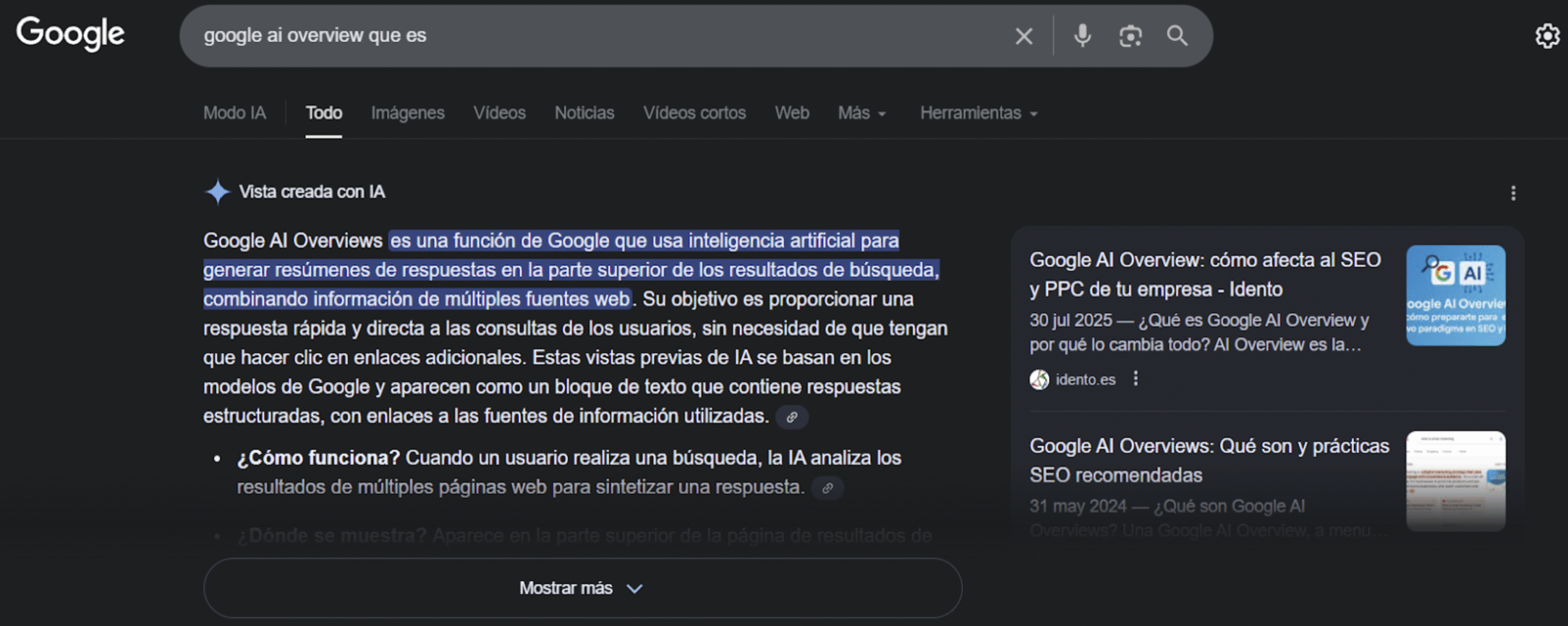The width and height of the screenshot is (1568, 626).
Task: Select the Modo IA tab
Action: pyautogui.click(x=235, y=113)
